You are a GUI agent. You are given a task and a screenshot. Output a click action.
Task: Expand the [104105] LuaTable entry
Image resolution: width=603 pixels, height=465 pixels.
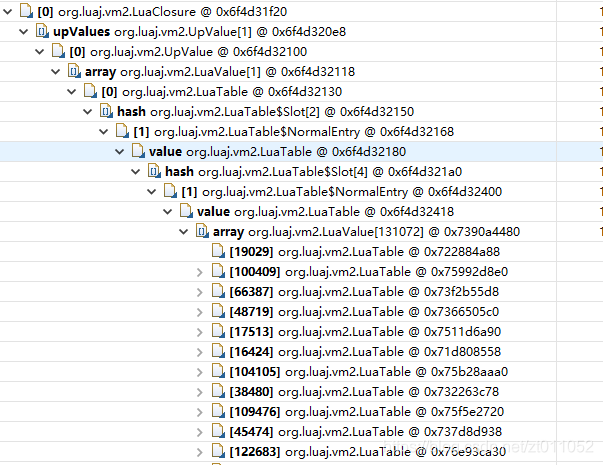(200, 372)
